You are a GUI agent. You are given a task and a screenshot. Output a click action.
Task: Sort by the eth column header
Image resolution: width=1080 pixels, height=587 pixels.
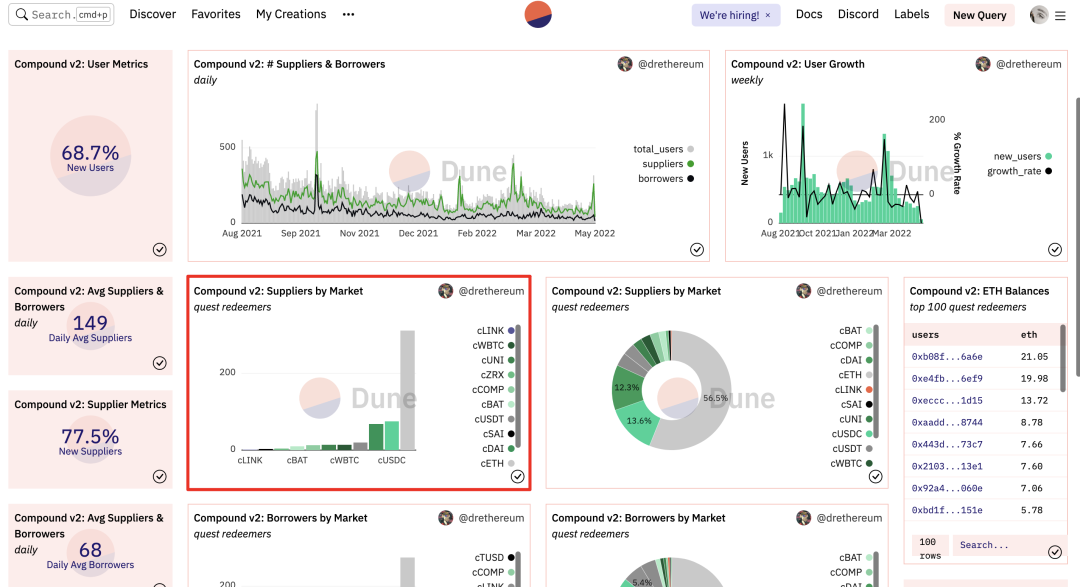pos(1028,335)
